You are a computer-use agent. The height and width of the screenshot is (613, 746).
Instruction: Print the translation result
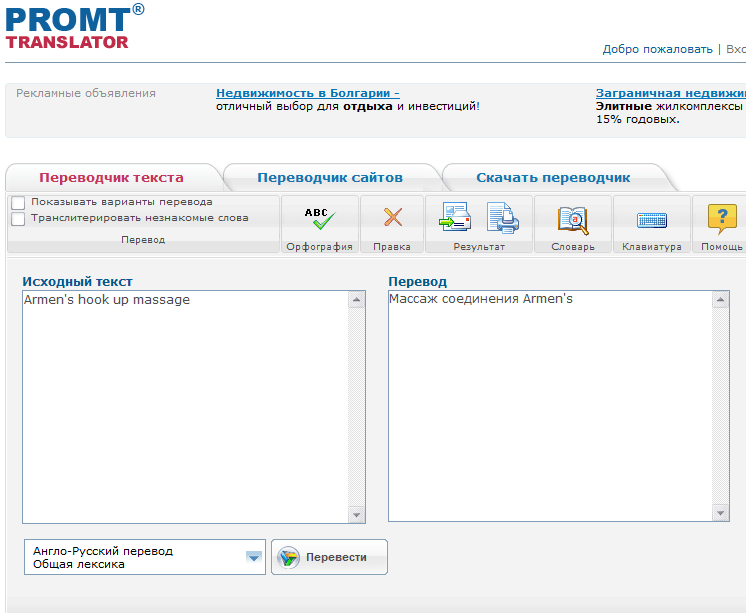[502, 217]
